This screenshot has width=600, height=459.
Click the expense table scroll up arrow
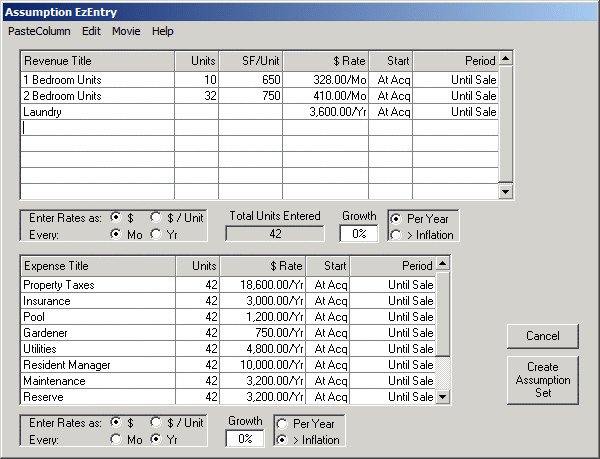443,264
